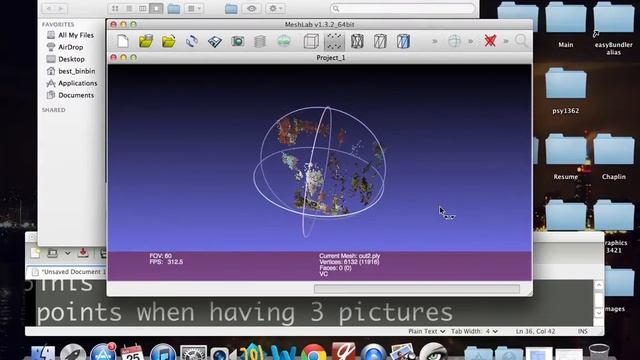Toggle the trackball globe icon
Screen dimensions: 640x360
coord(454,41)
